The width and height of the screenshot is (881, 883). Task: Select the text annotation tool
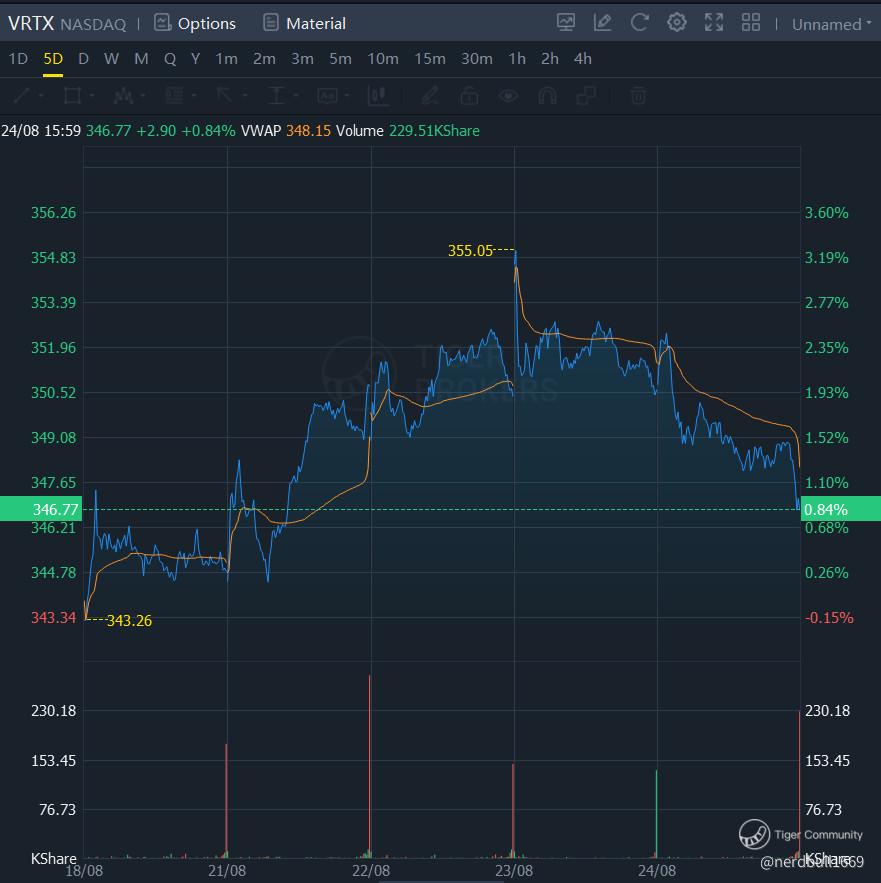point(327,95)
